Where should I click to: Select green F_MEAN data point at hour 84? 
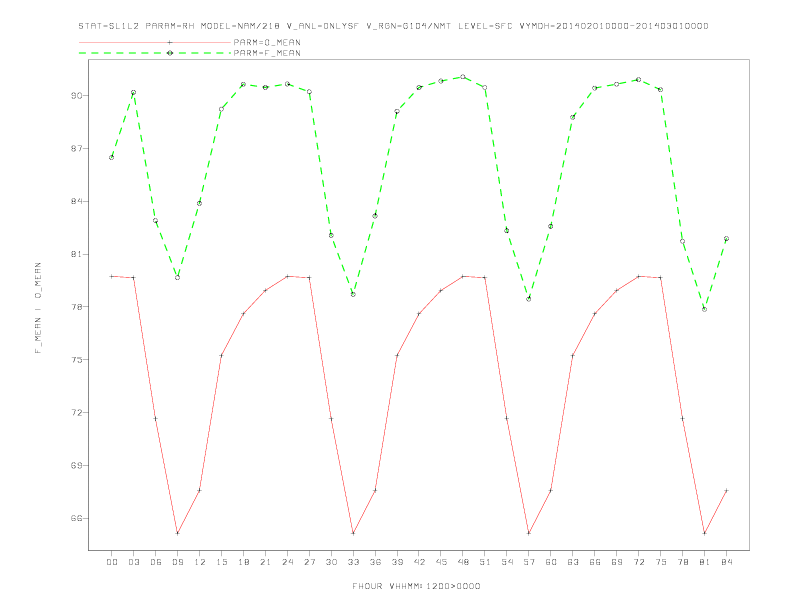pyautogui.click(x=726, y=238)
